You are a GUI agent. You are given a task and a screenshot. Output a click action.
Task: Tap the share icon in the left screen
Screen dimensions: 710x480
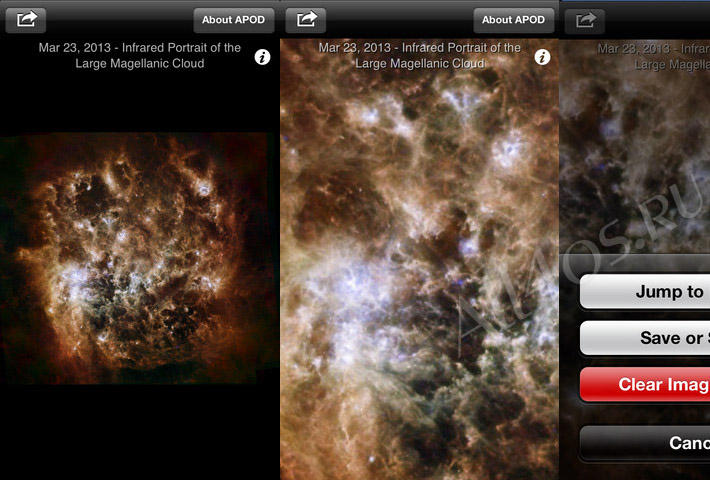point(26,20)
